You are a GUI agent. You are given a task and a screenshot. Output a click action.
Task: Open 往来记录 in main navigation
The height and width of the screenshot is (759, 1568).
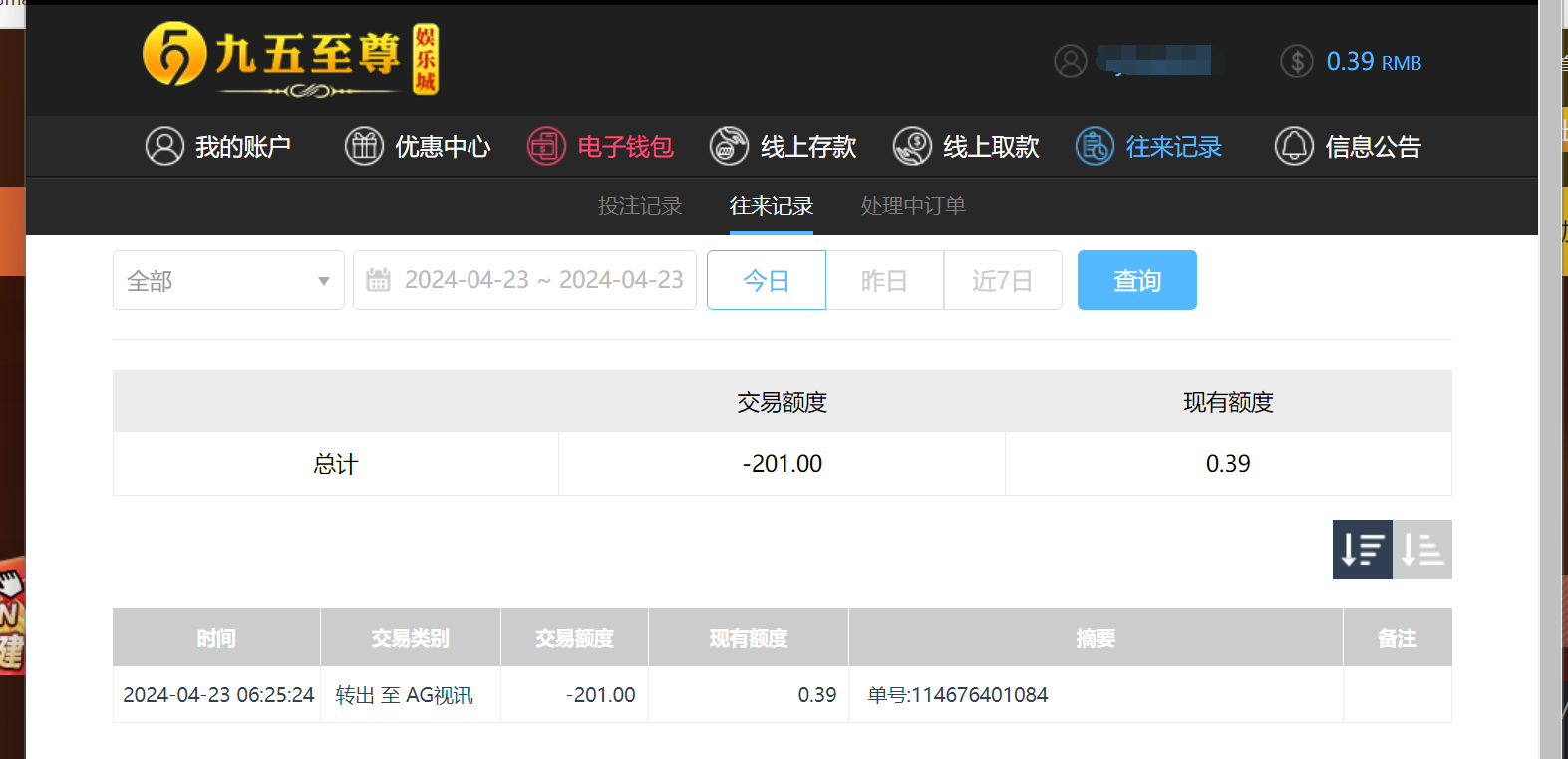point(1173,147)
